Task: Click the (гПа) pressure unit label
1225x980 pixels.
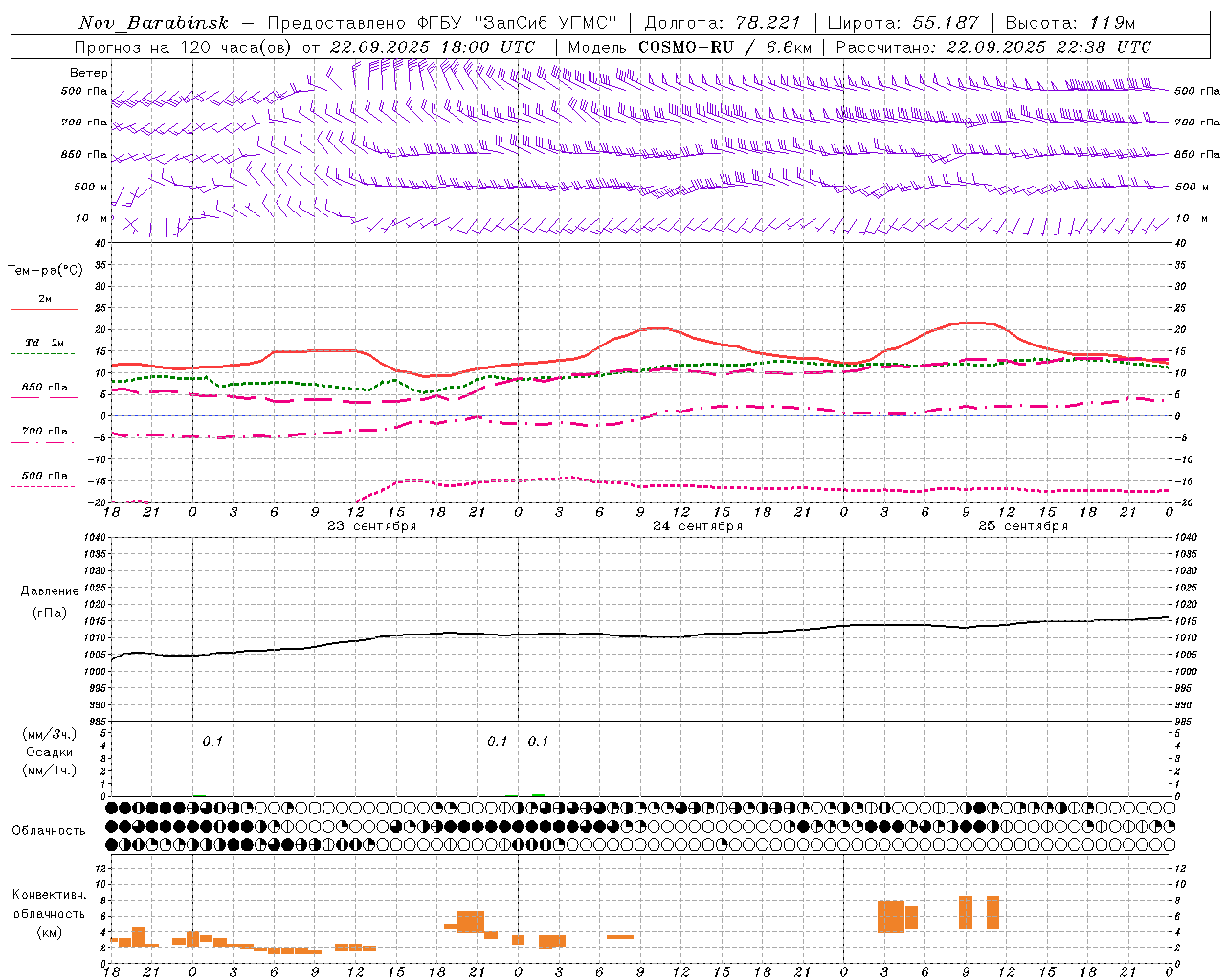Action: point(50,612)
